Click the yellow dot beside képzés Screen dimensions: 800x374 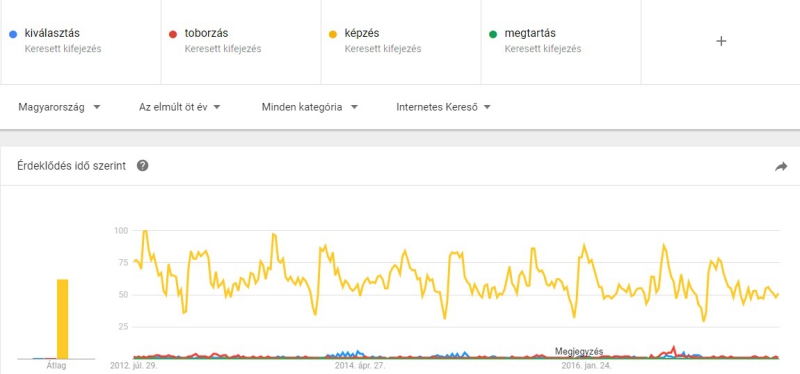(333, 34)
